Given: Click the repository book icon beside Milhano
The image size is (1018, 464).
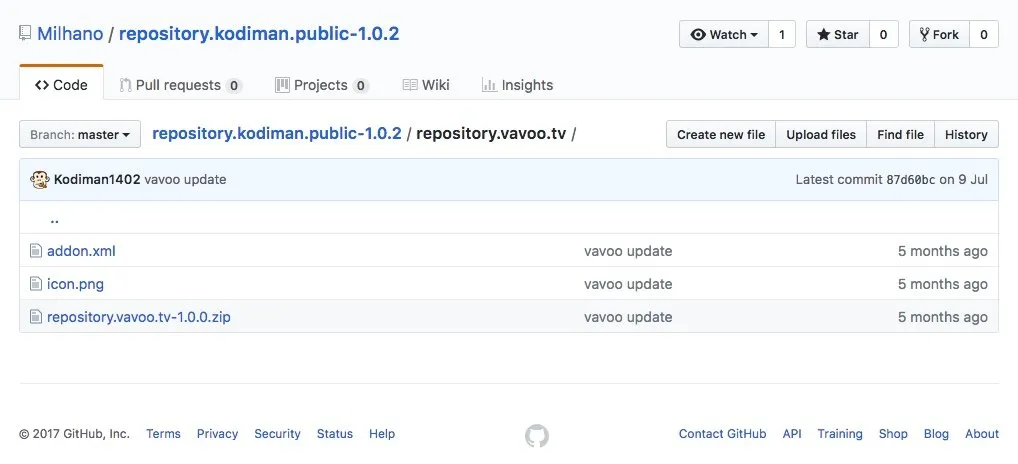Looking at the screenshot, I should coord(25,34).
